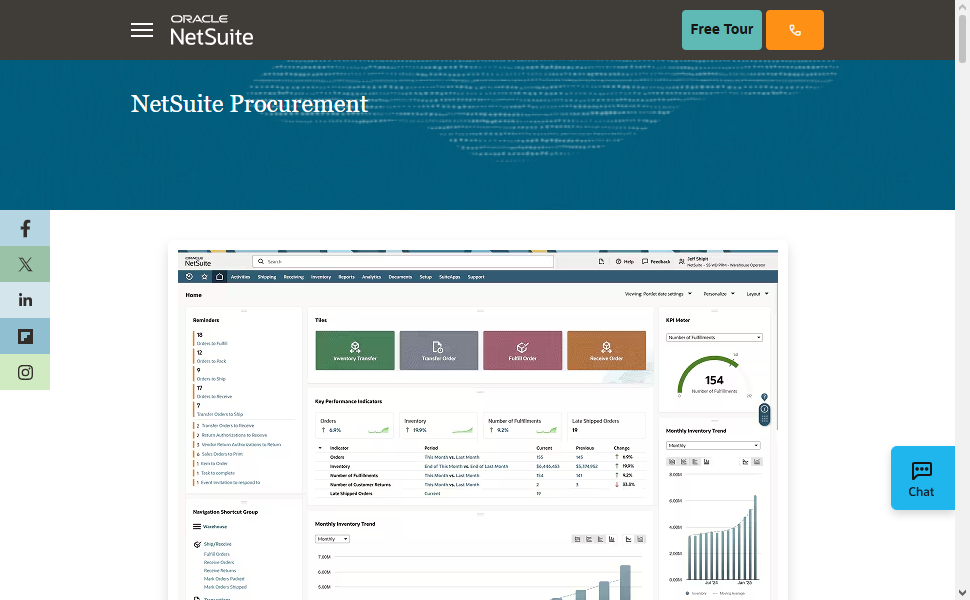The width and height of the screenshot is (970, 600).
Task: Click the Number of Customer Returns row
Action: 480,484
